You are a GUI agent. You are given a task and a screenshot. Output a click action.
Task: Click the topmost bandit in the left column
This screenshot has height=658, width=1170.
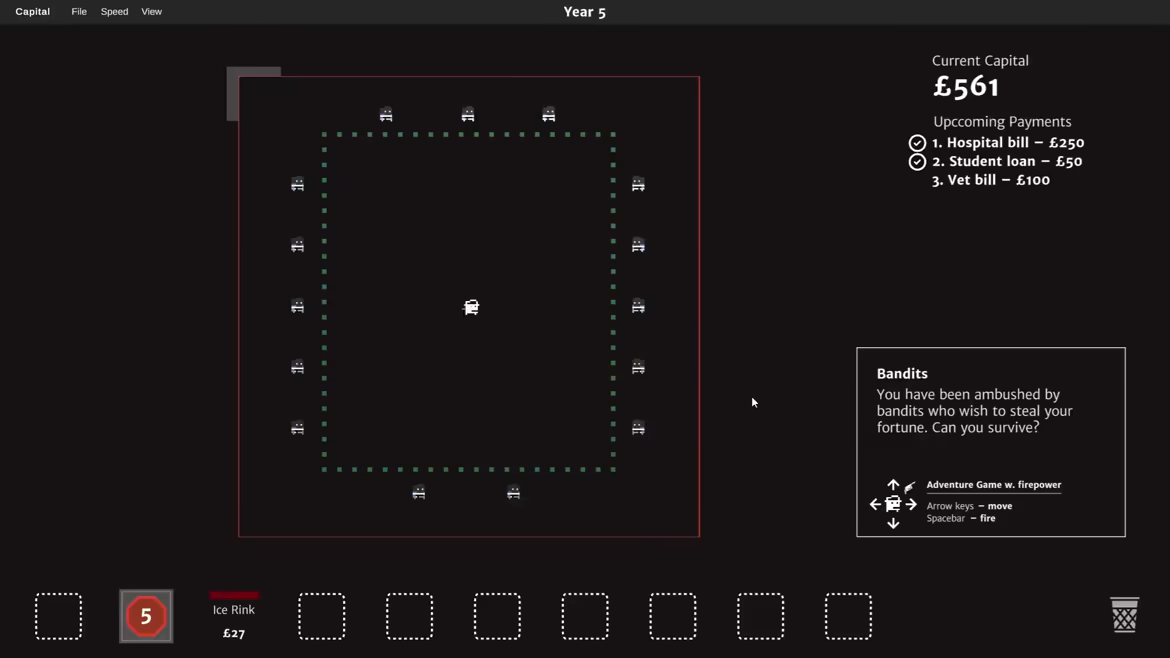(x=298, y=184)
